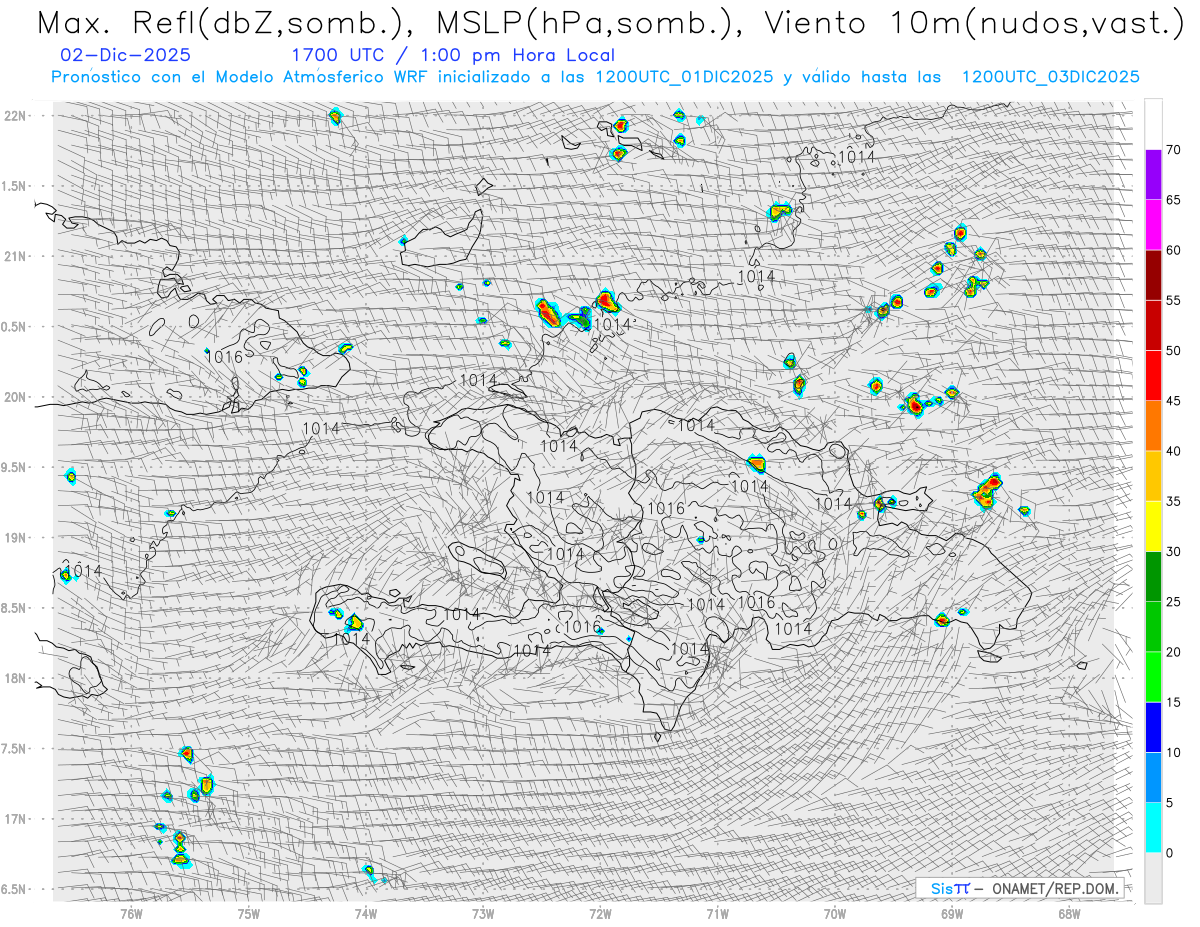This screenshot has height=927, width=1200.
Task: Click the 22N latitude label
Action: coord(14,116)
